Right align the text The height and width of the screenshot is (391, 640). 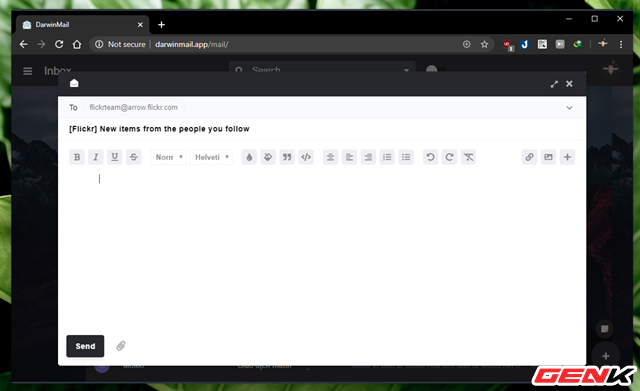coord(368,157)
